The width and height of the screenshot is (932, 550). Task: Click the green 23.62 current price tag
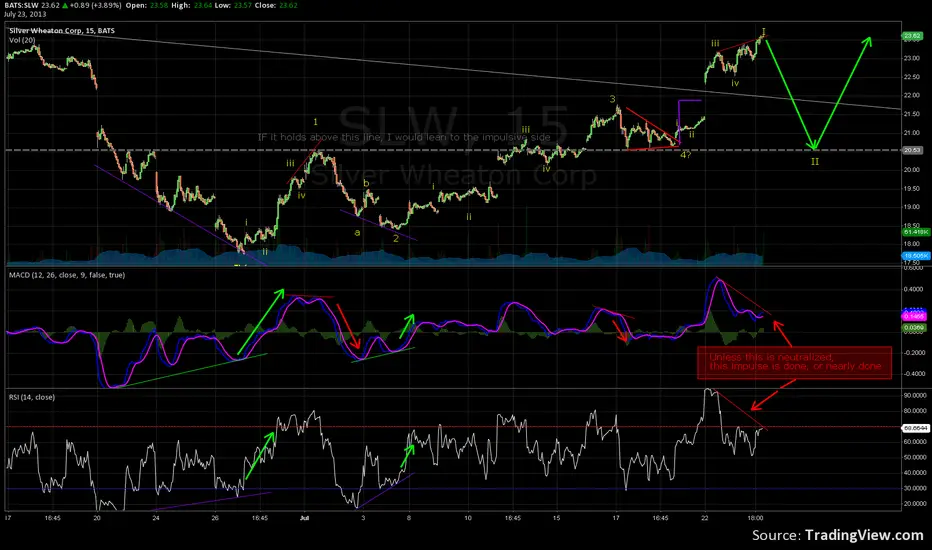click(x=912, y=36)
